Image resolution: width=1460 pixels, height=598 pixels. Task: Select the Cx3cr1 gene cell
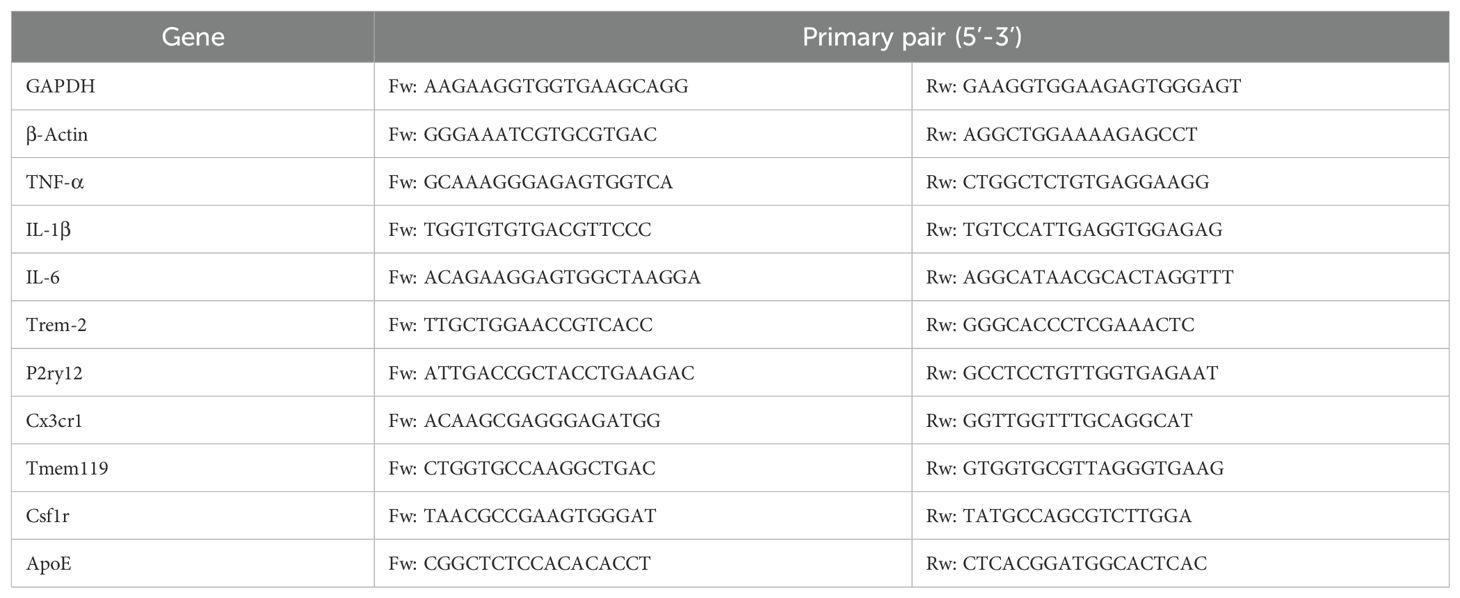tap(193, 421)
